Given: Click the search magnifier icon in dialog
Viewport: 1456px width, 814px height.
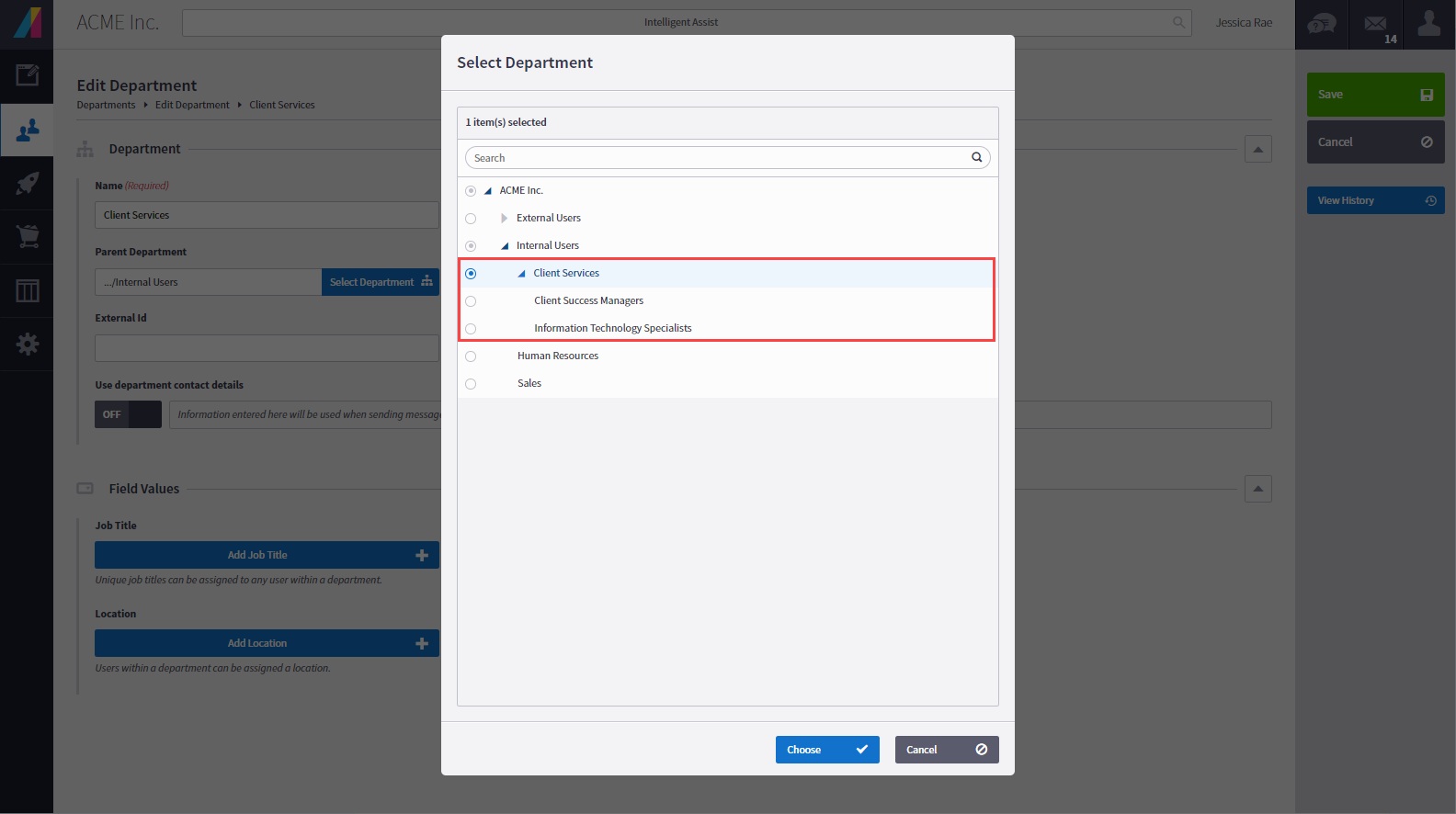Looking at the screenshot, I should (x=976, y=157).
